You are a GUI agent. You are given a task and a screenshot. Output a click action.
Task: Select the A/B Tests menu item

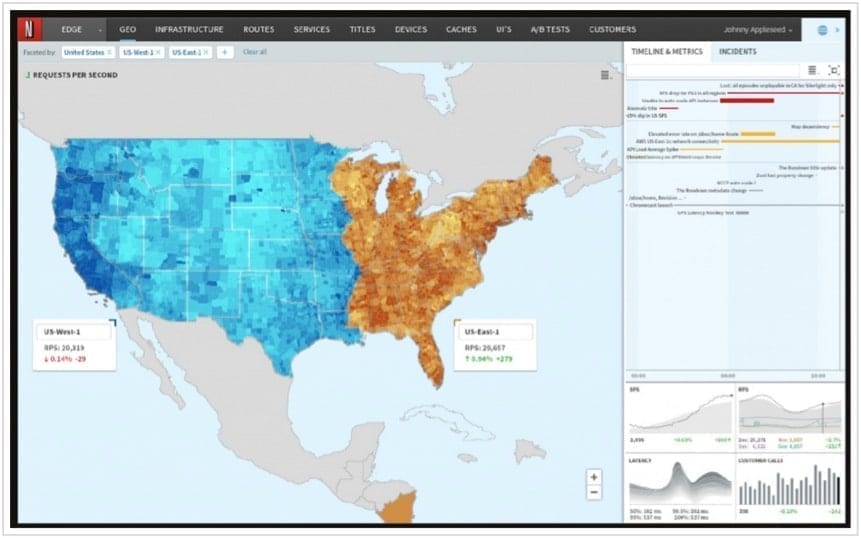[x=550, y=30]
